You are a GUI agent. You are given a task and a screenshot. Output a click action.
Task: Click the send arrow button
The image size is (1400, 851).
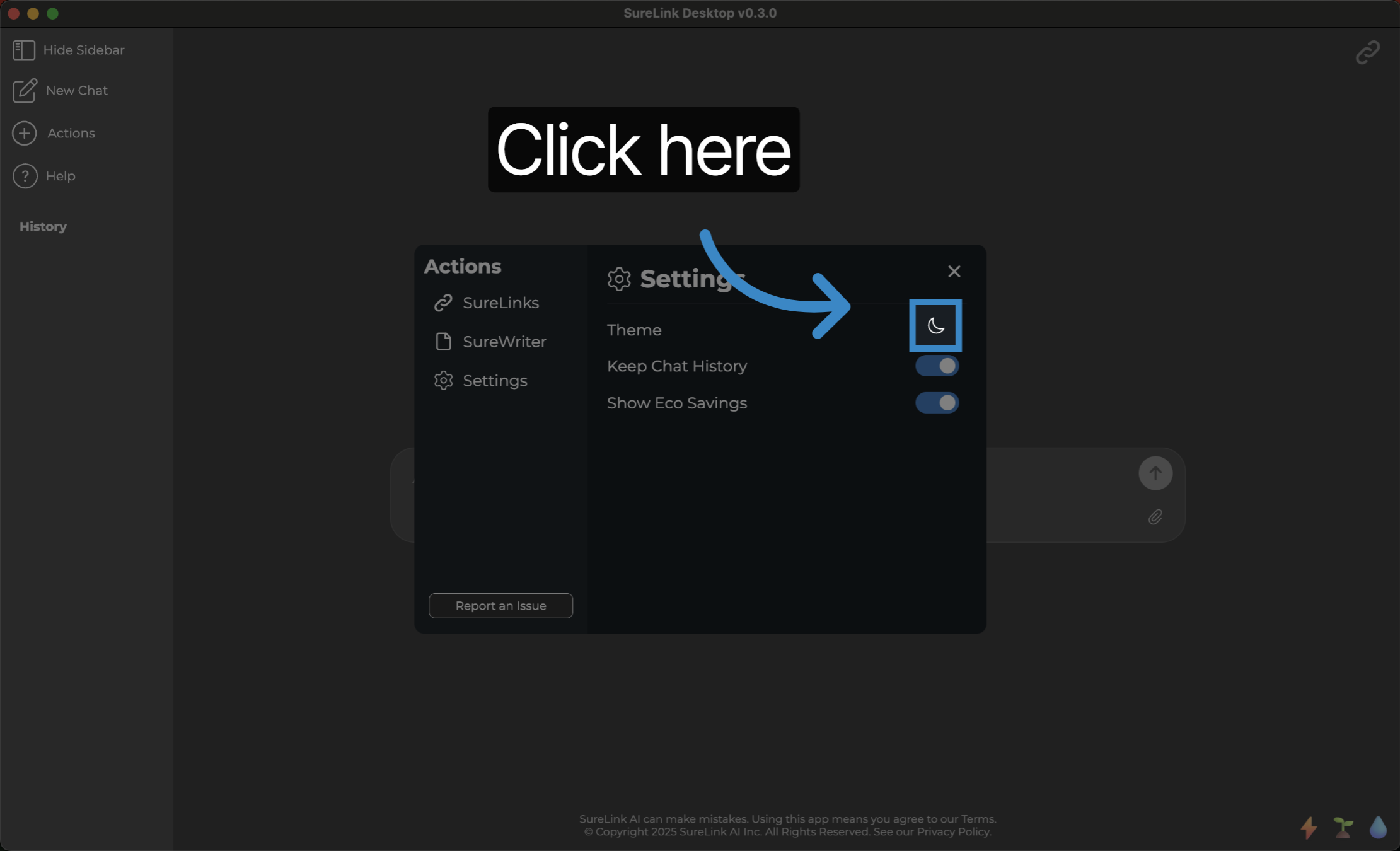click(x=1155, y=473)
